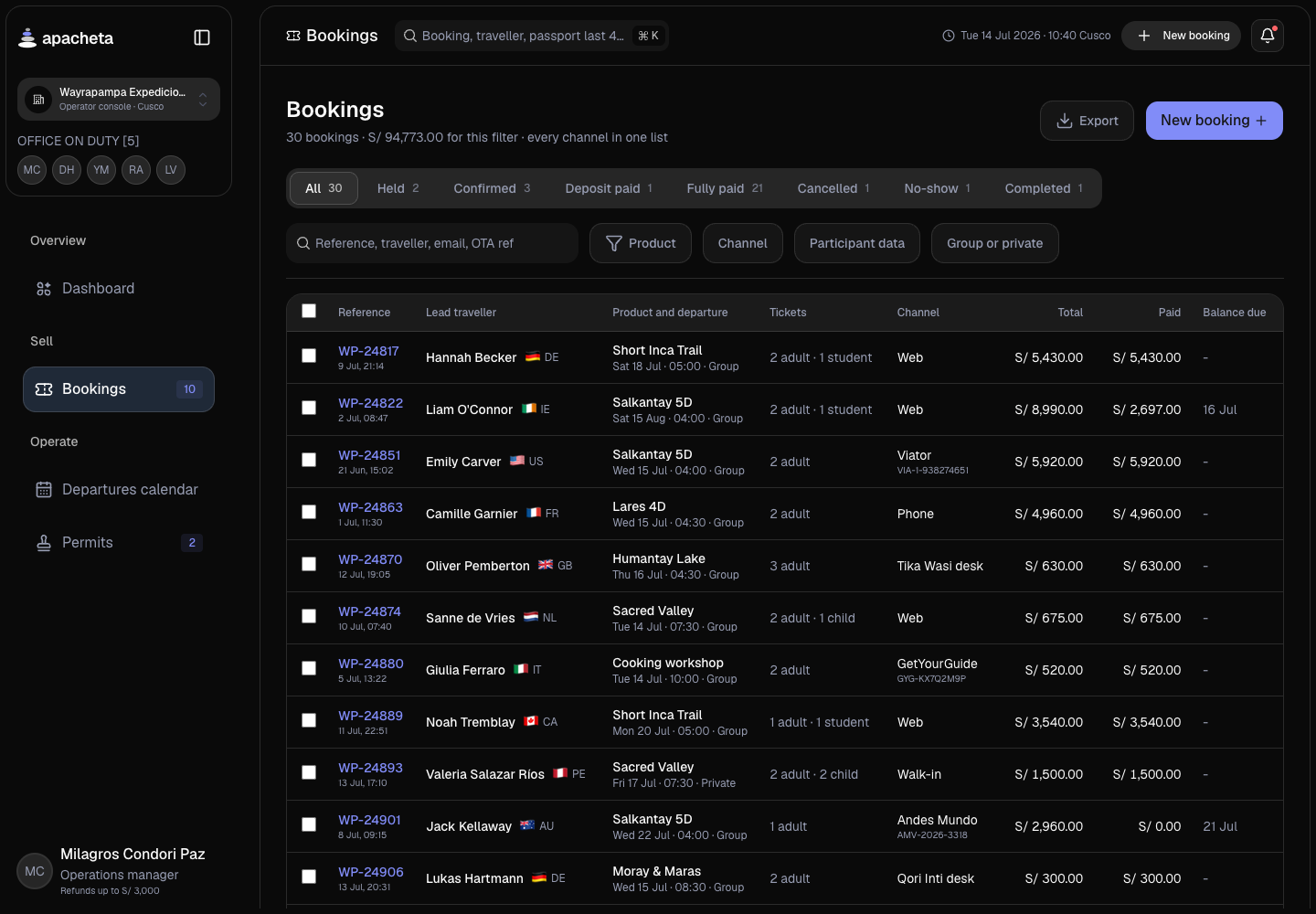This screenshot has height=914, width=1316.
Task: Click the US flag next to Emily Carver
Action: 517,461
